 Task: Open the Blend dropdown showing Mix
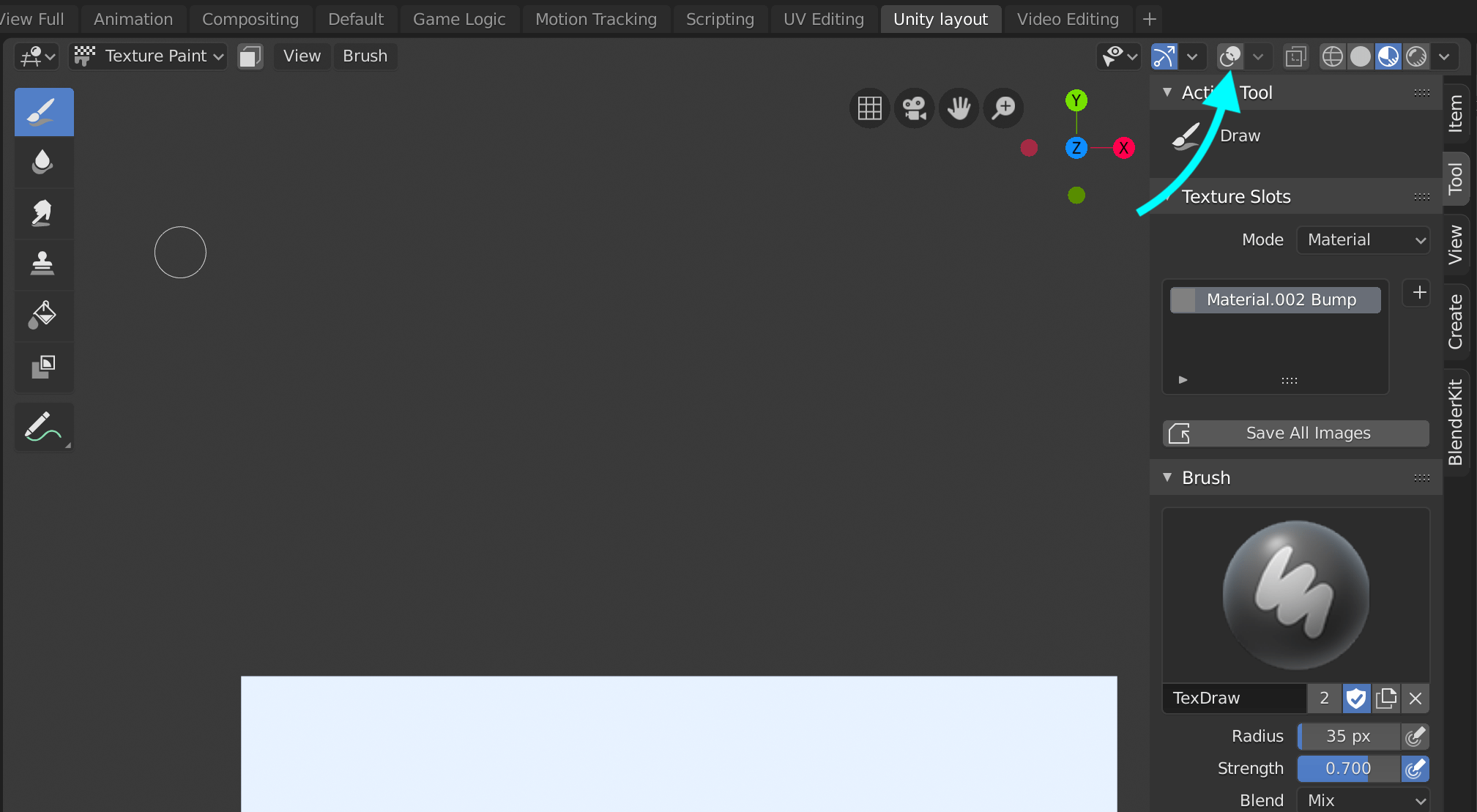(1364, 800)
